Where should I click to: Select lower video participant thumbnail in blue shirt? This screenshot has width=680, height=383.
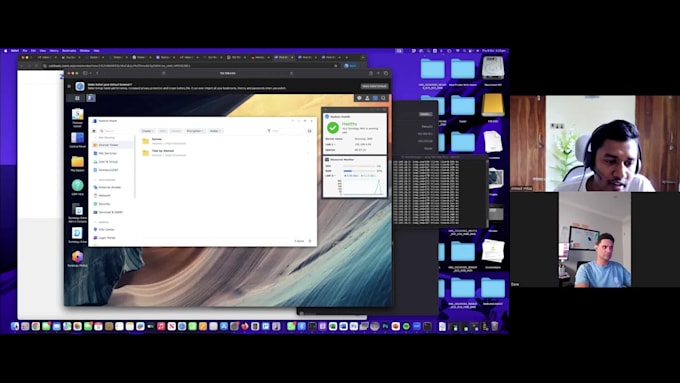595,240
